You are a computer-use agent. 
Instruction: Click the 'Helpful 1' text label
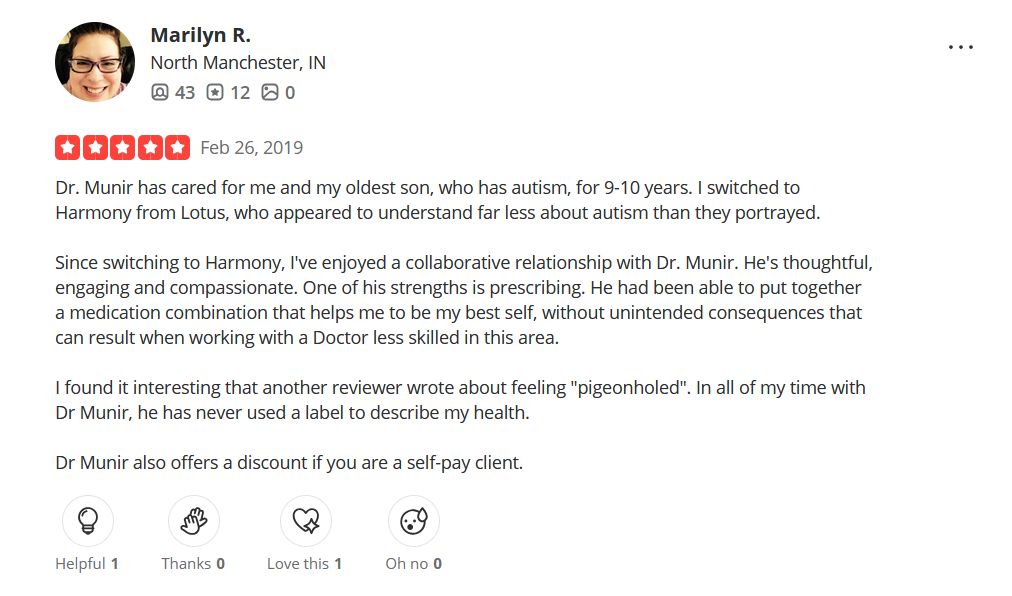pyautogui.click(x=87, y=563)
